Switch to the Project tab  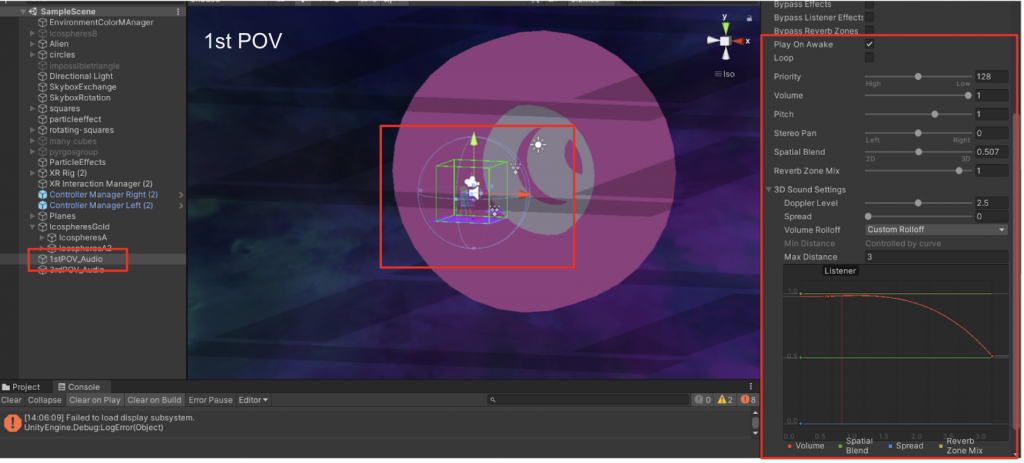(22, 387)
